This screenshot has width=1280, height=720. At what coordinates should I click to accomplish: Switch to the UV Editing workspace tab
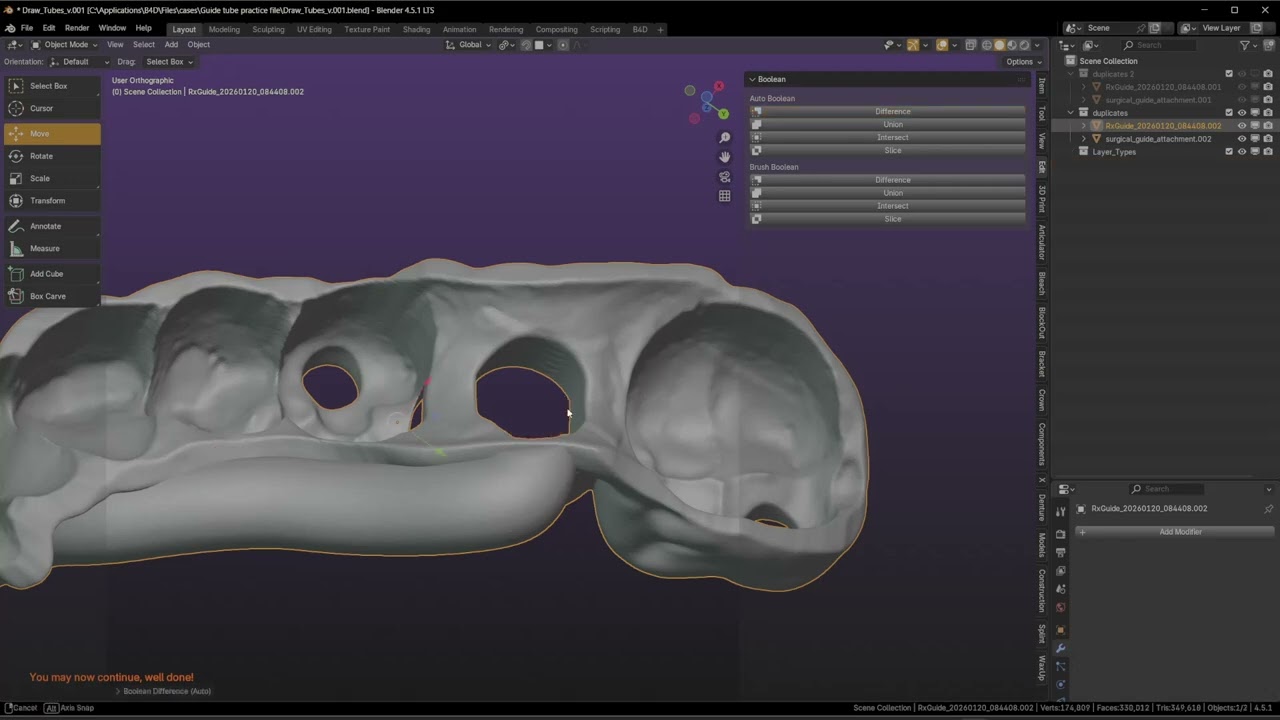(314, 29)
